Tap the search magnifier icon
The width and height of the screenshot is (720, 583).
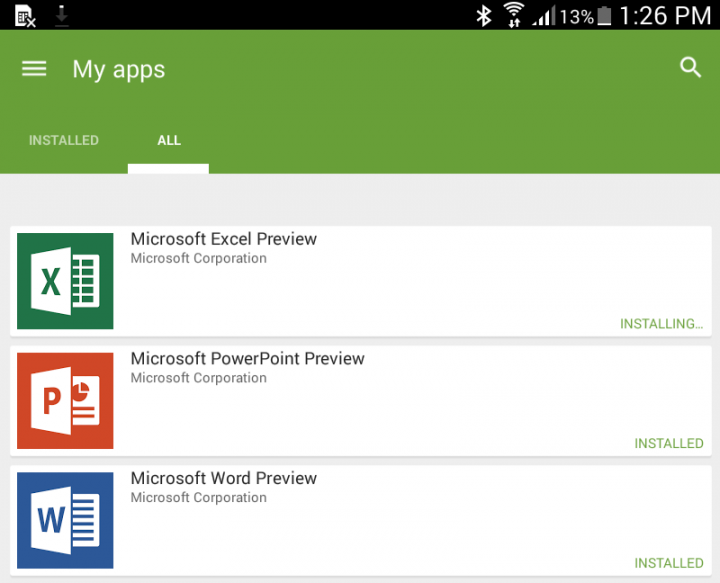coord(690,68)
